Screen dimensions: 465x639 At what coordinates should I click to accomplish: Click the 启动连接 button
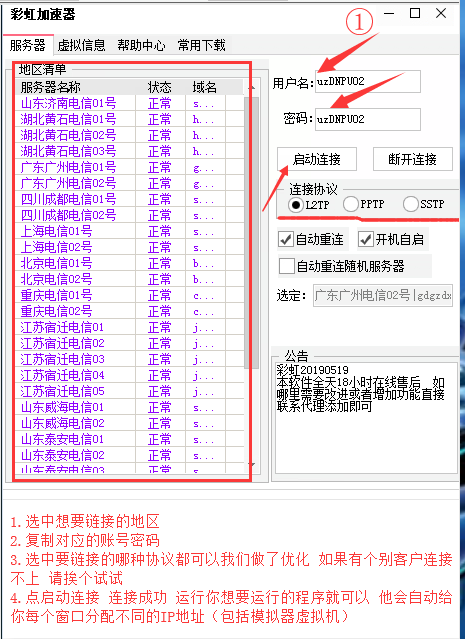pyautogui.click(x=317, y=159)
